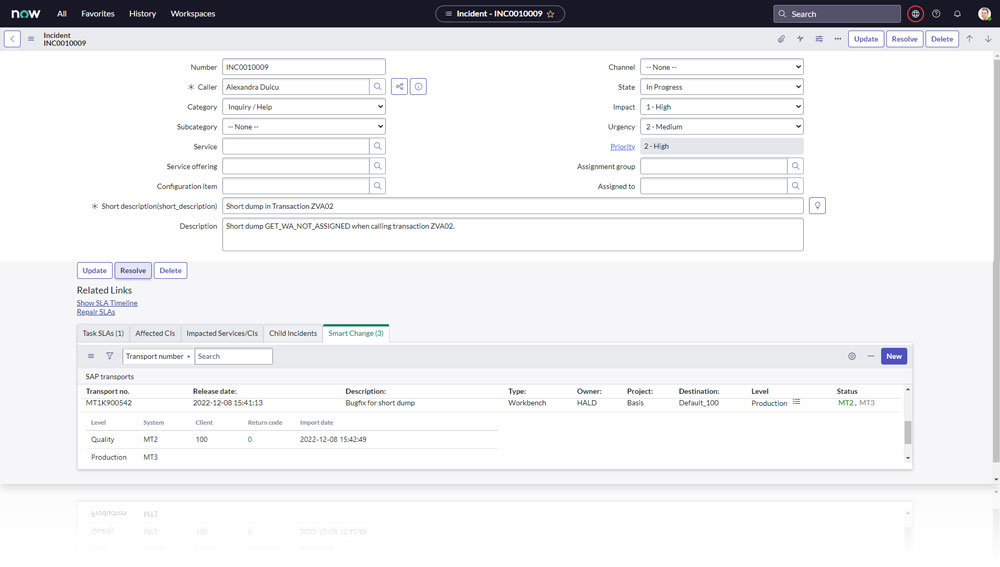1000x567 pixels.
Task: Click the Update button below the description
Action: tap(94, 270)
